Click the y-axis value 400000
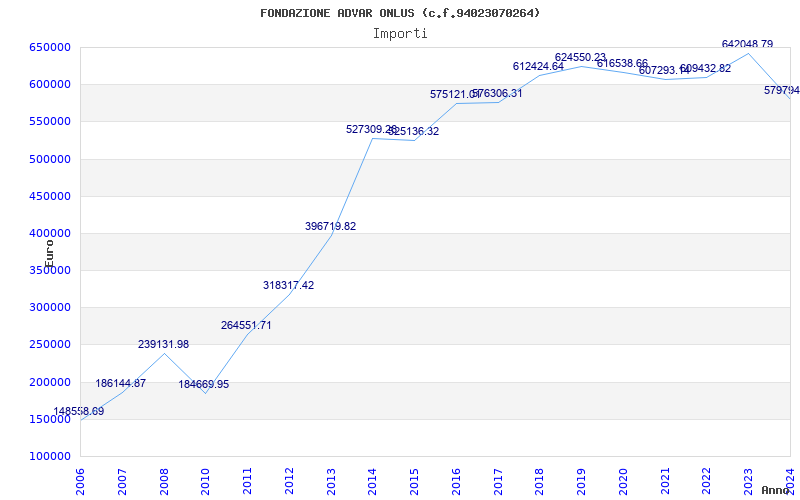The height and width of the screenshot is (500, 800). [50, 233]
